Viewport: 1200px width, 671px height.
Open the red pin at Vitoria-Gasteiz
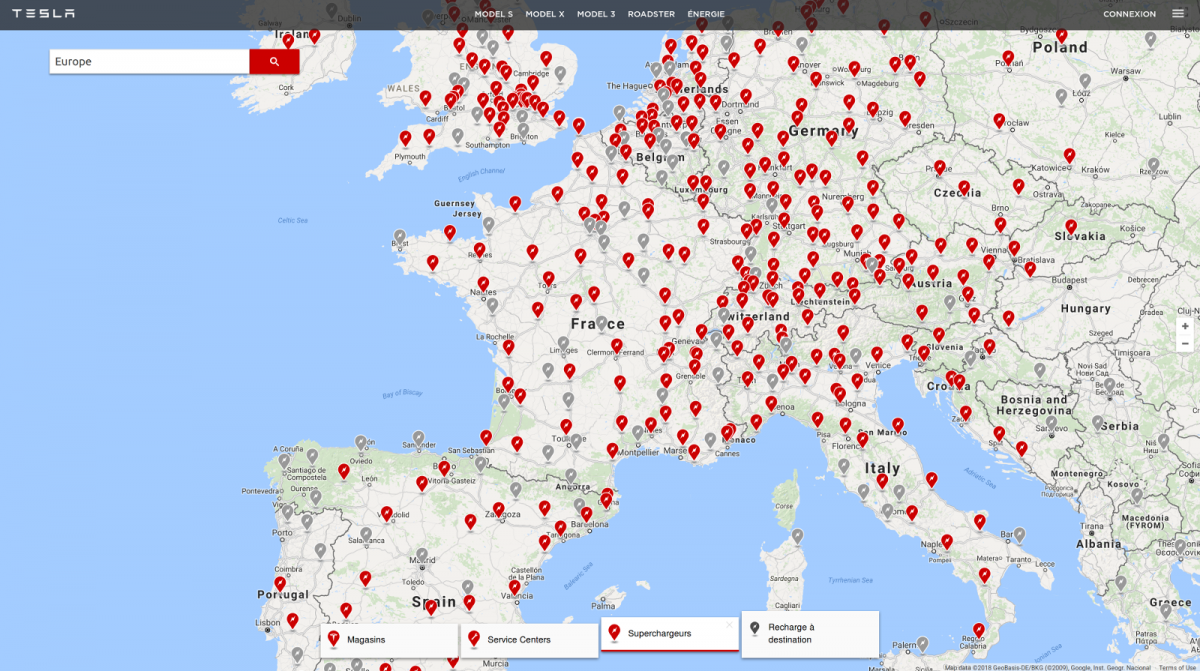tap(444, 468)
